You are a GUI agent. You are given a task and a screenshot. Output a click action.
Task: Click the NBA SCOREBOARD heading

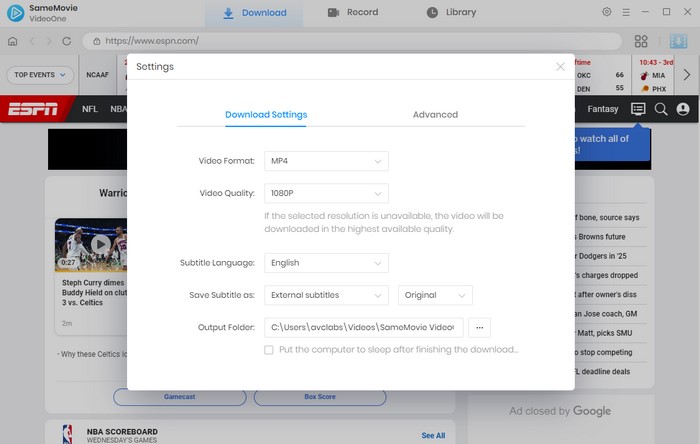(122, 432)
